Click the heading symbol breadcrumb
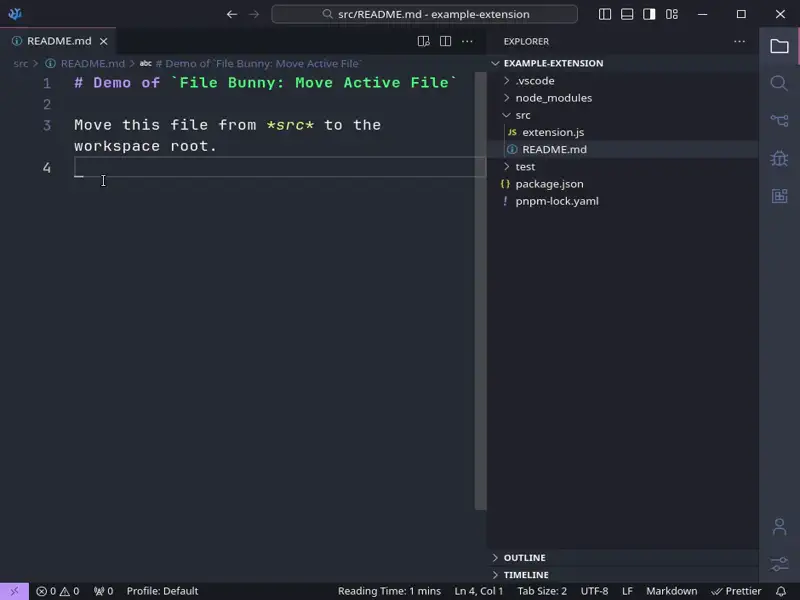 [x=251, y=64]
